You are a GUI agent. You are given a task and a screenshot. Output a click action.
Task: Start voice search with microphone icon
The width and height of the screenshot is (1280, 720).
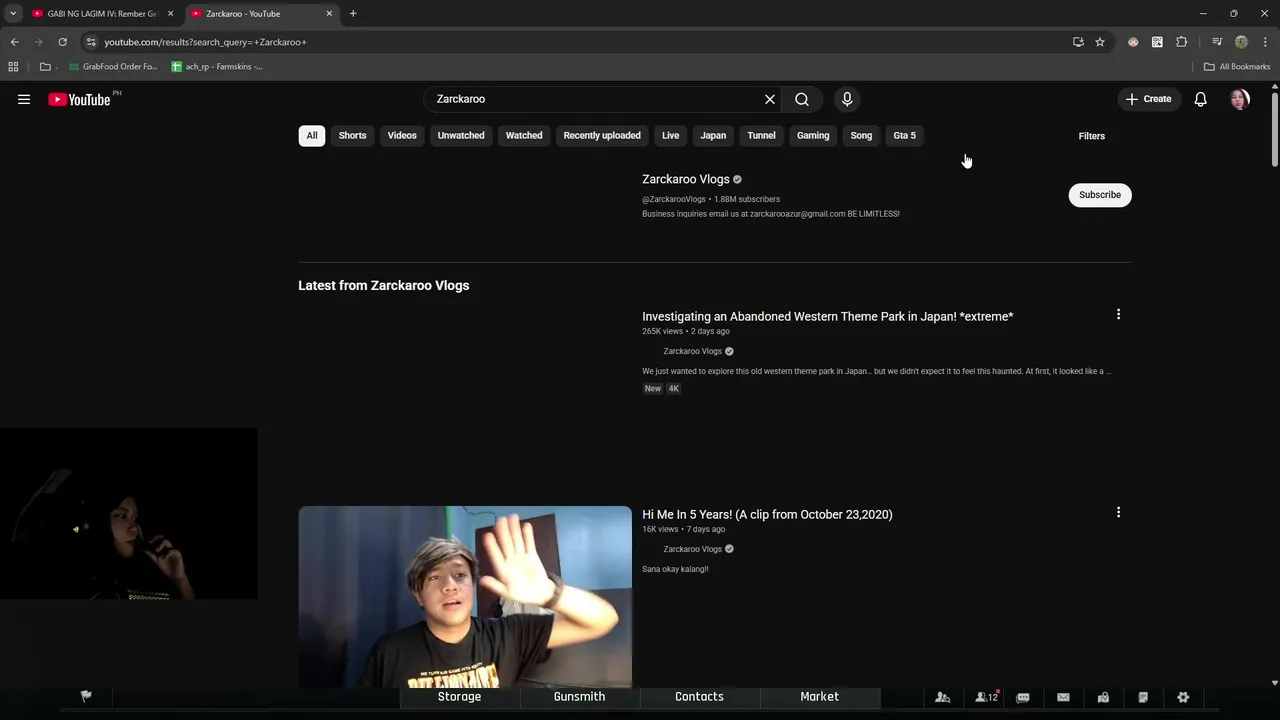(847, 99)
